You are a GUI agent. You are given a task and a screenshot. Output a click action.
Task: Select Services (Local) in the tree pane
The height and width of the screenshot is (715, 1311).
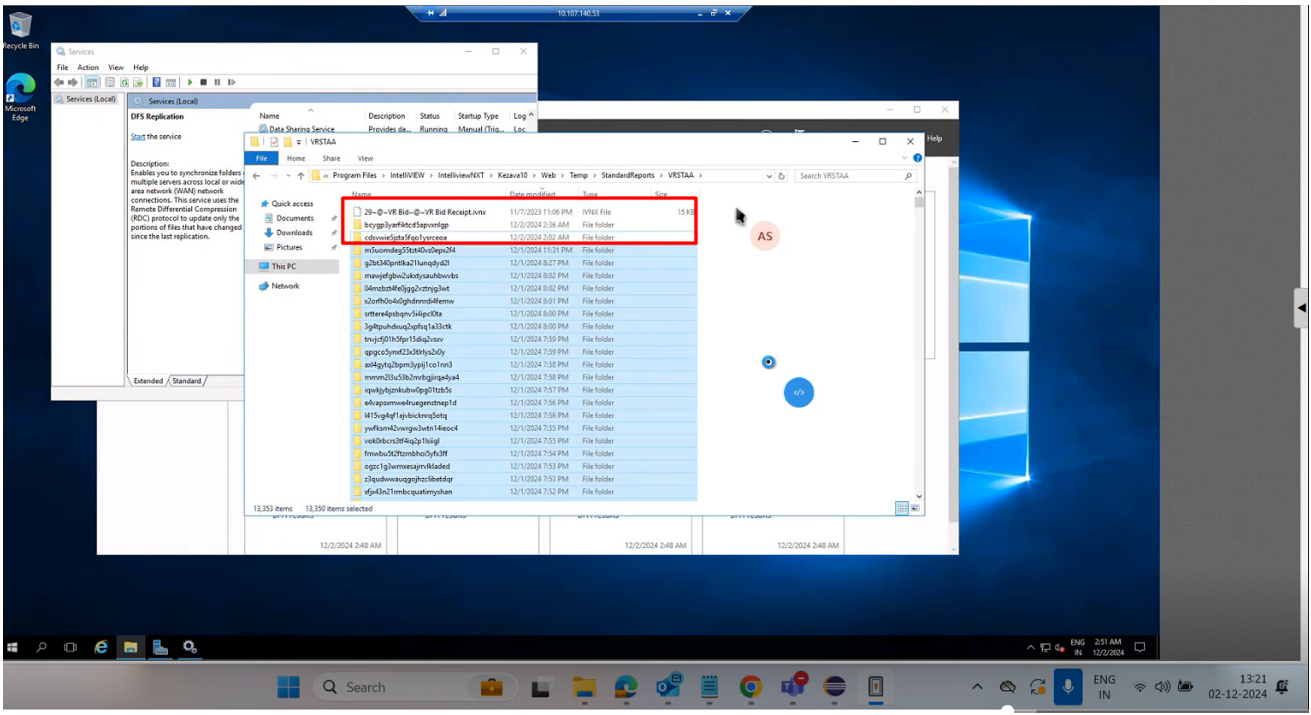tap(91, 100)
